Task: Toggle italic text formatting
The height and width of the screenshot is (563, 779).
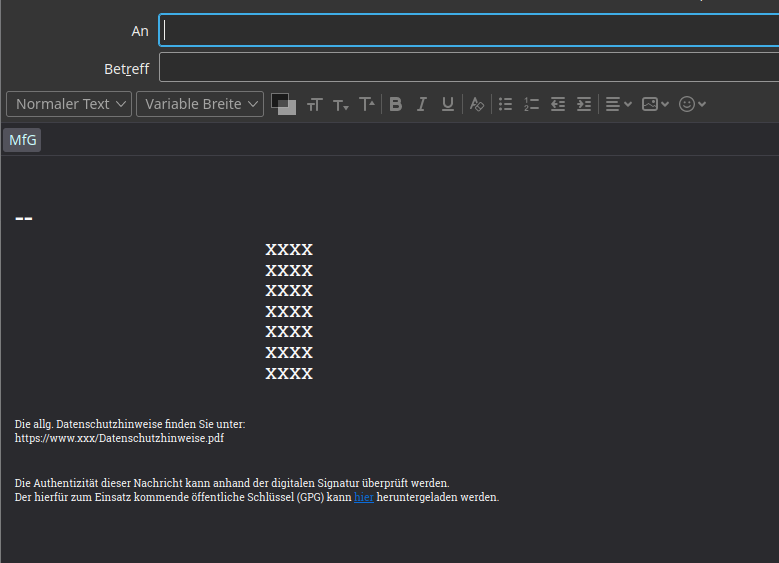Action: coord(422,104)
